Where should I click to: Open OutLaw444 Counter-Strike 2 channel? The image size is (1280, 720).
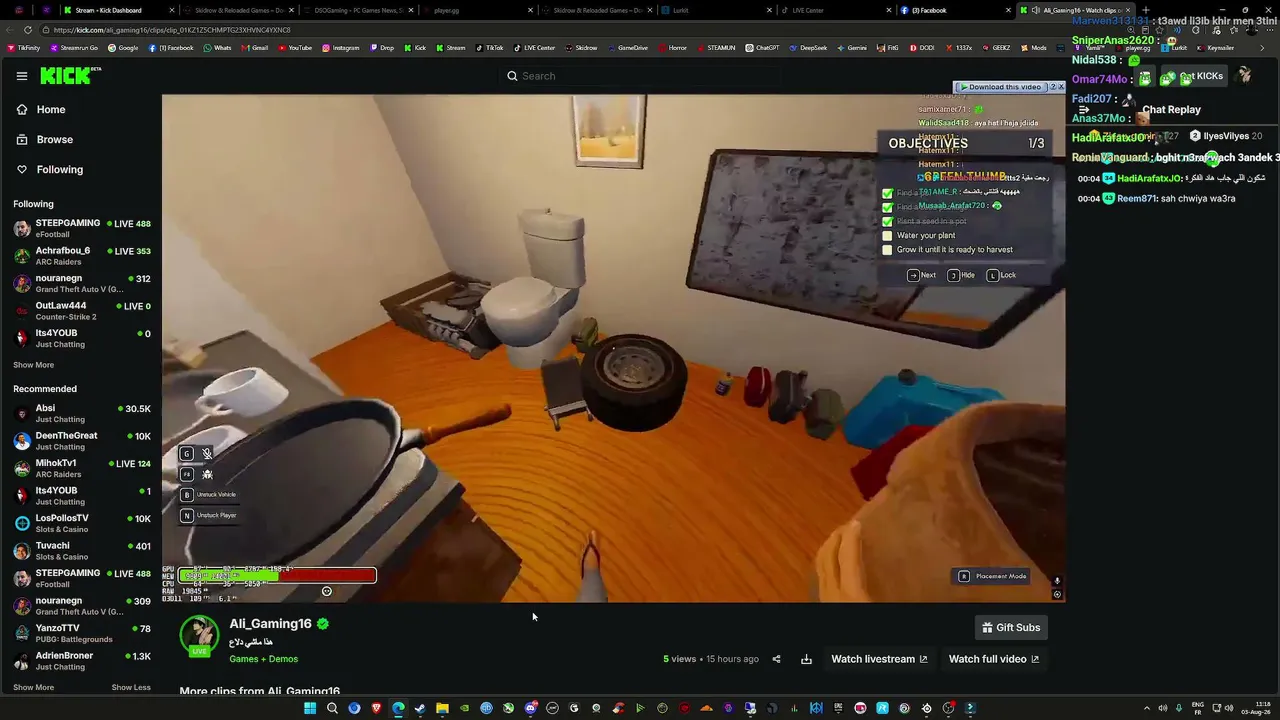[82, 311]
